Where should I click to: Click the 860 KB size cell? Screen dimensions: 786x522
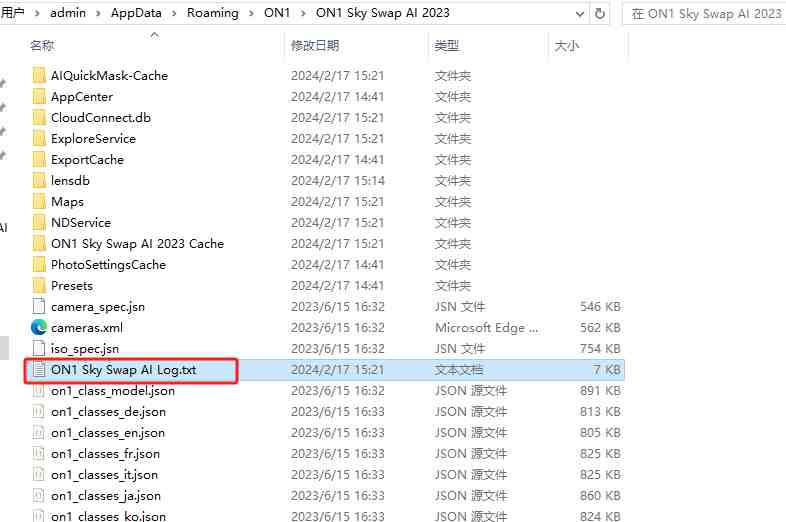tap(600, 496)
